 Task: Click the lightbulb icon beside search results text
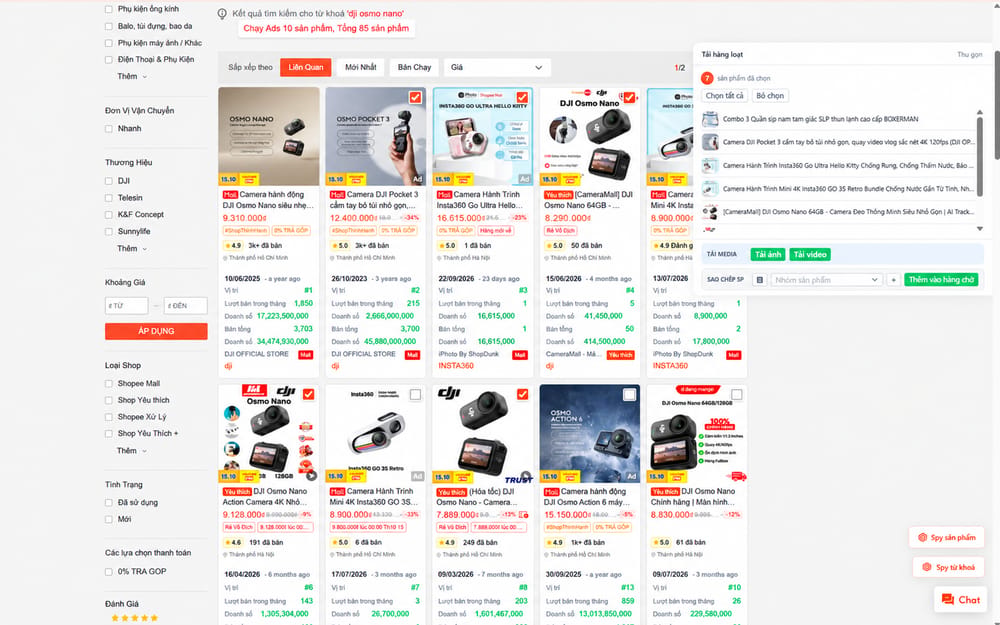pos(222,13)
